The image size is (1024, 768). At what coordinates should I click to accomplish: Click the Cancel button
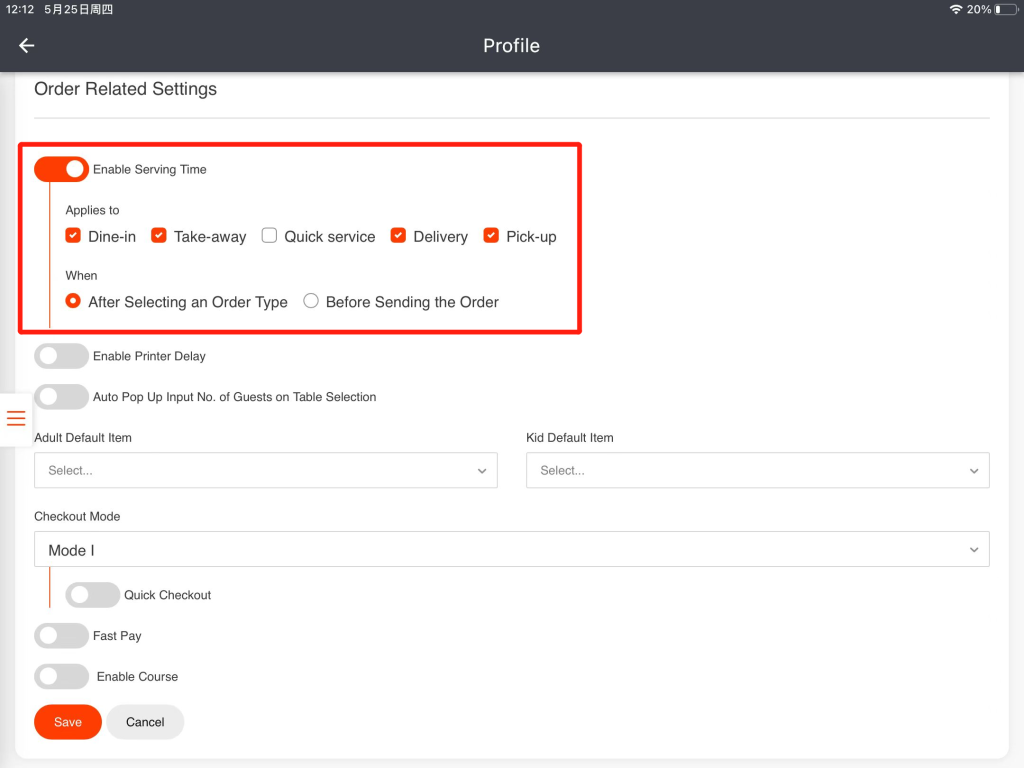click(145, 722)
